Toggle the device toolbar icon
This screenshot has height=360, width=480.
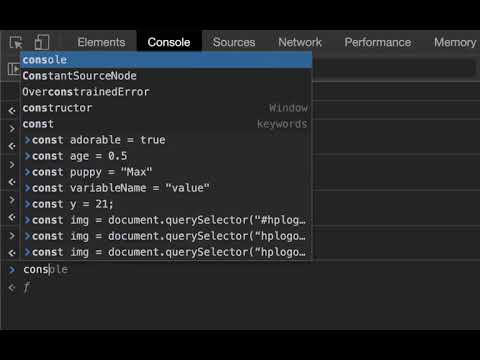(42, 42)
